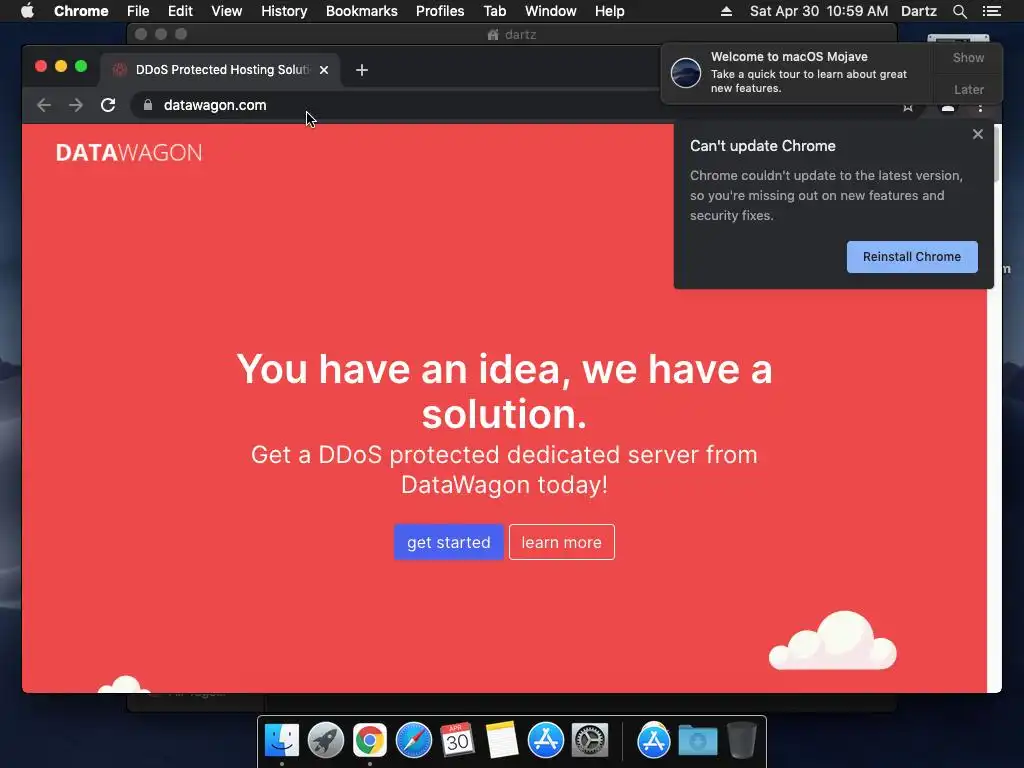Click the DATAWAGON logo
1024x768 pixels.
(x=129, y=153)
